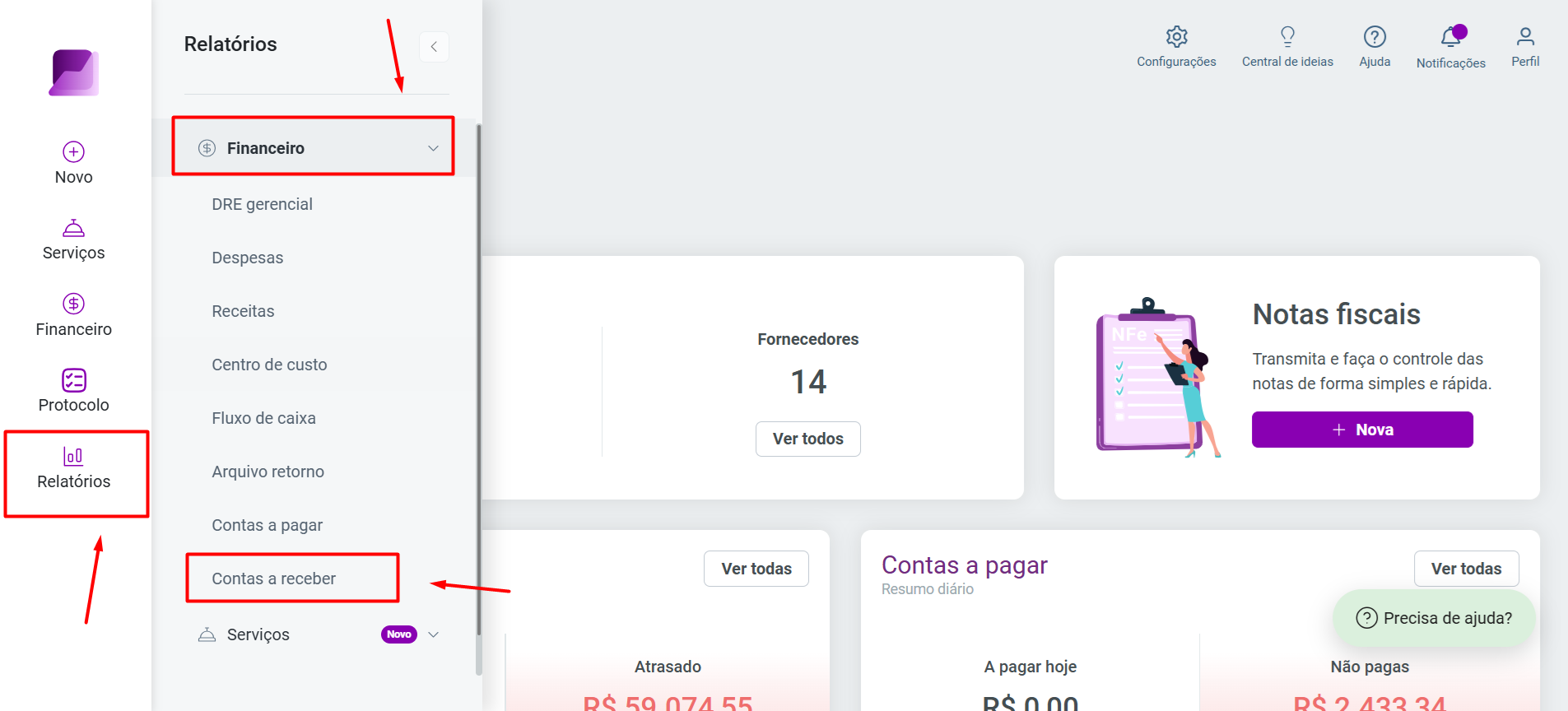Select Receitas report
Screen dimensions: 1568x711
coord(243,311)
